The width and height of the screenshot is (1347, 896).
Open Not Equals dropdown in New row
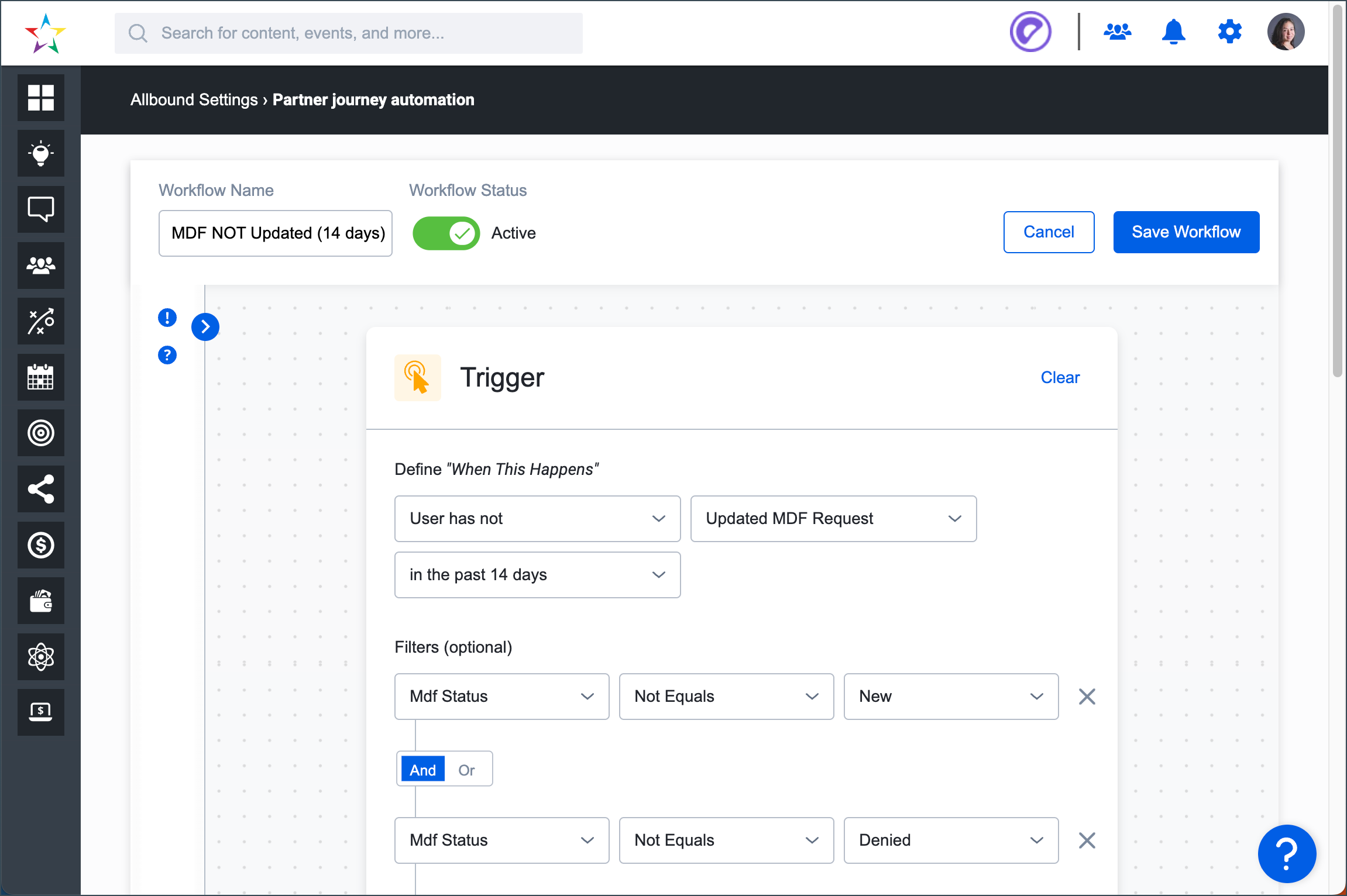tap(726, 697)
